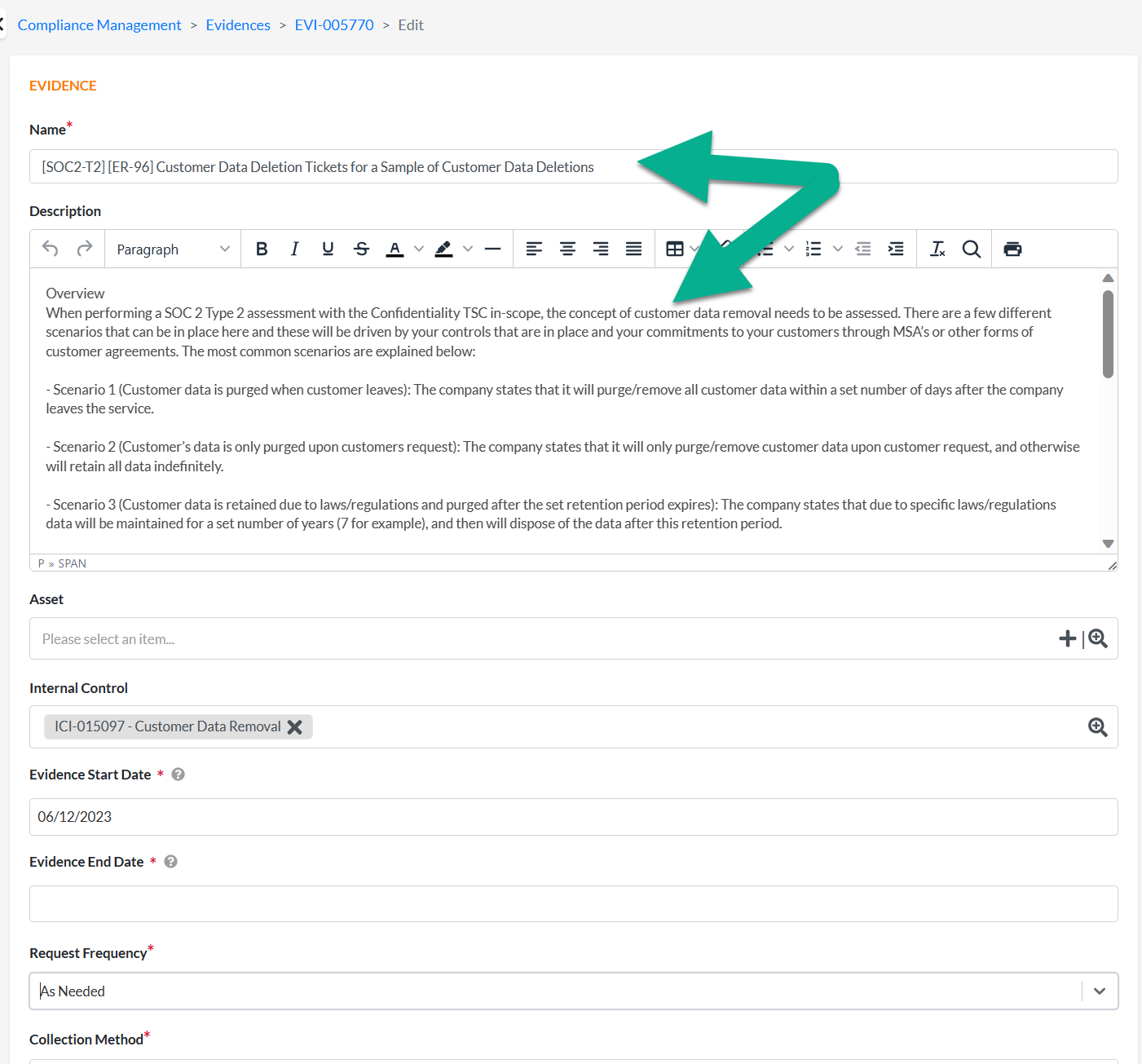Apply the highlight color marker

[443, 249]
